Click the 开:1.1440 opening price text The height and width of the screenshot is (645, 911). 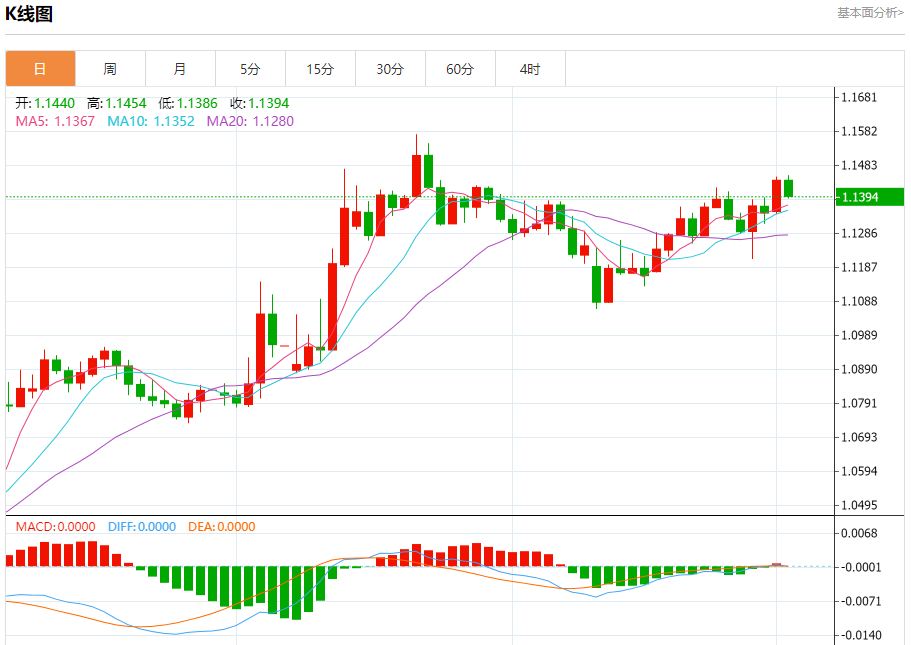(x=45, y=103)
